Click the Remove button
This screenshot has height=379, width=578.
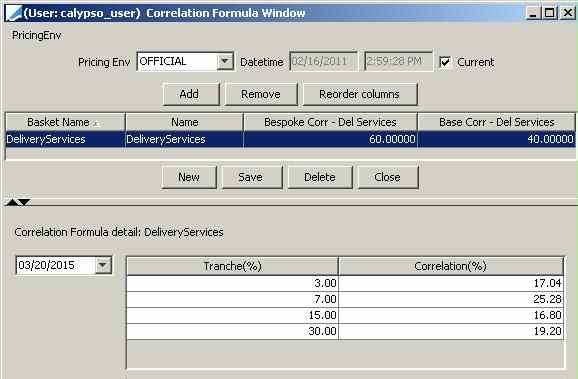261,94
